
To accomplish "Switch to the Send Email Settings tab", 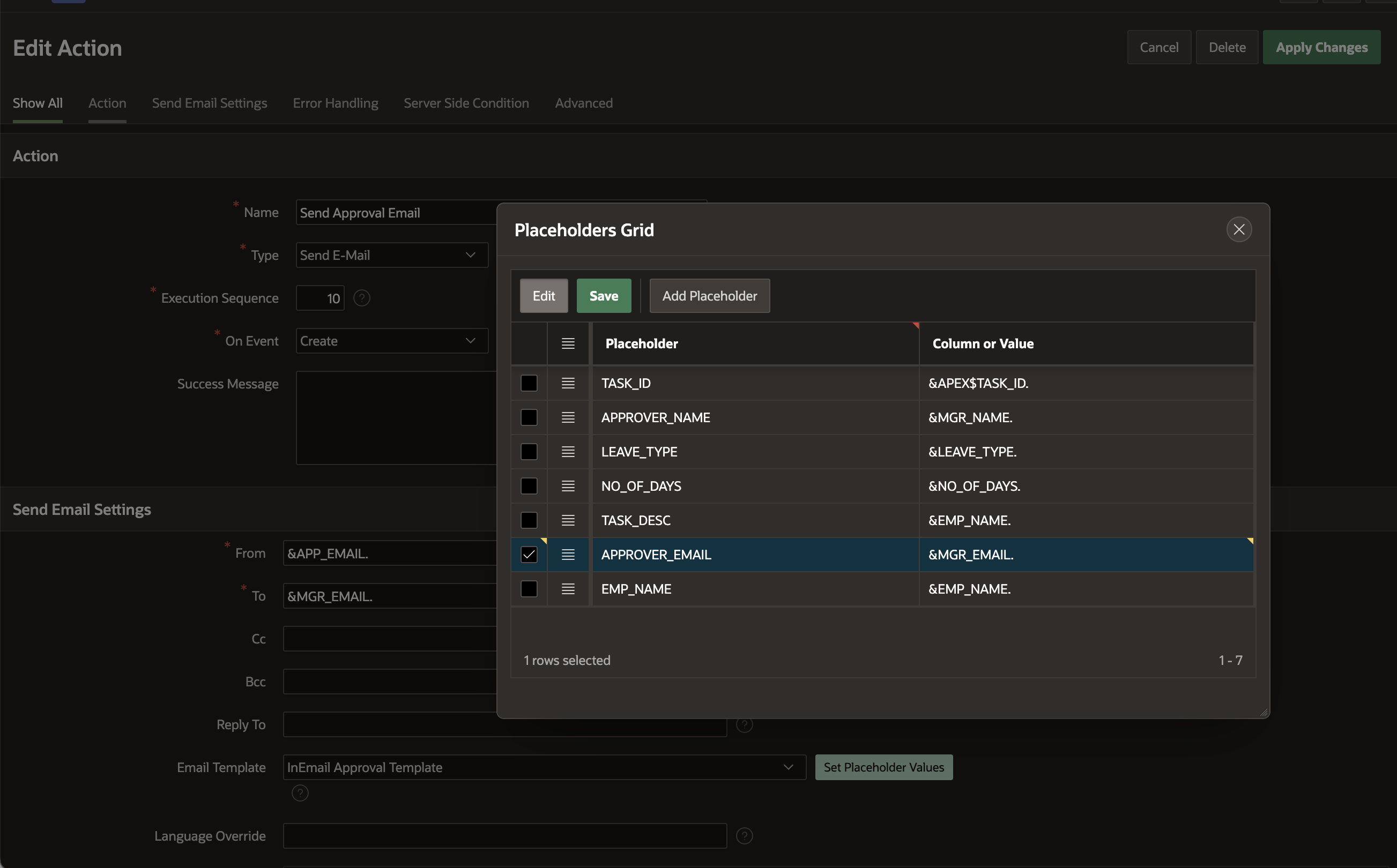I will click(x=210, y=103).
